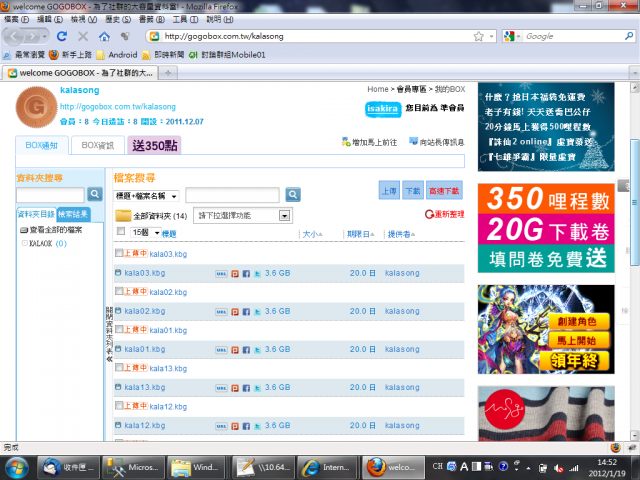Open the Windows Start orb
The width and height of the screenshot is (640, 480).
click(x=16, y=467)
